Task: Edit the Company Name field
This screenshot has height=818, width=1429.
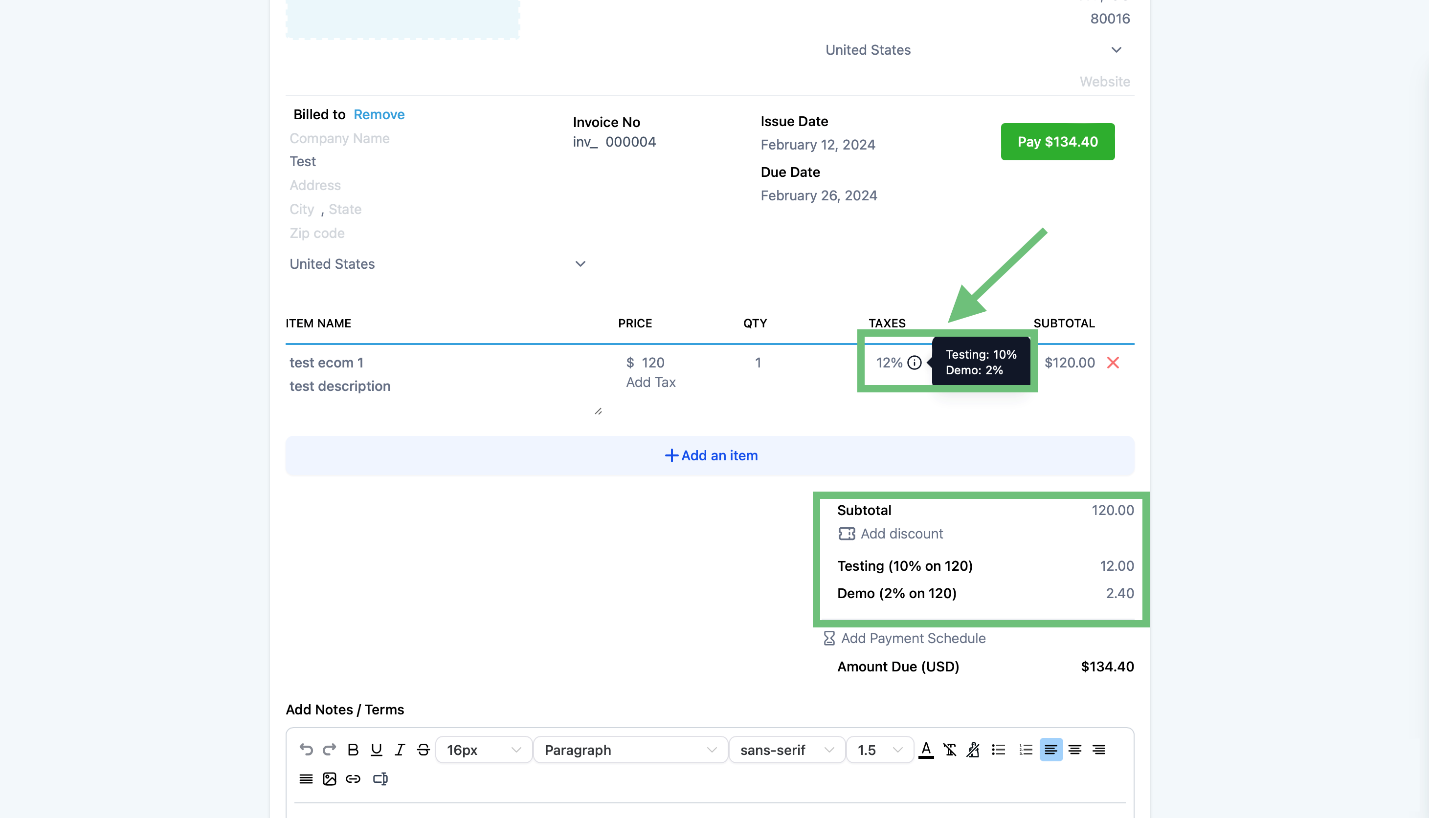Action: pyautogui.click(x=340, y=138)
